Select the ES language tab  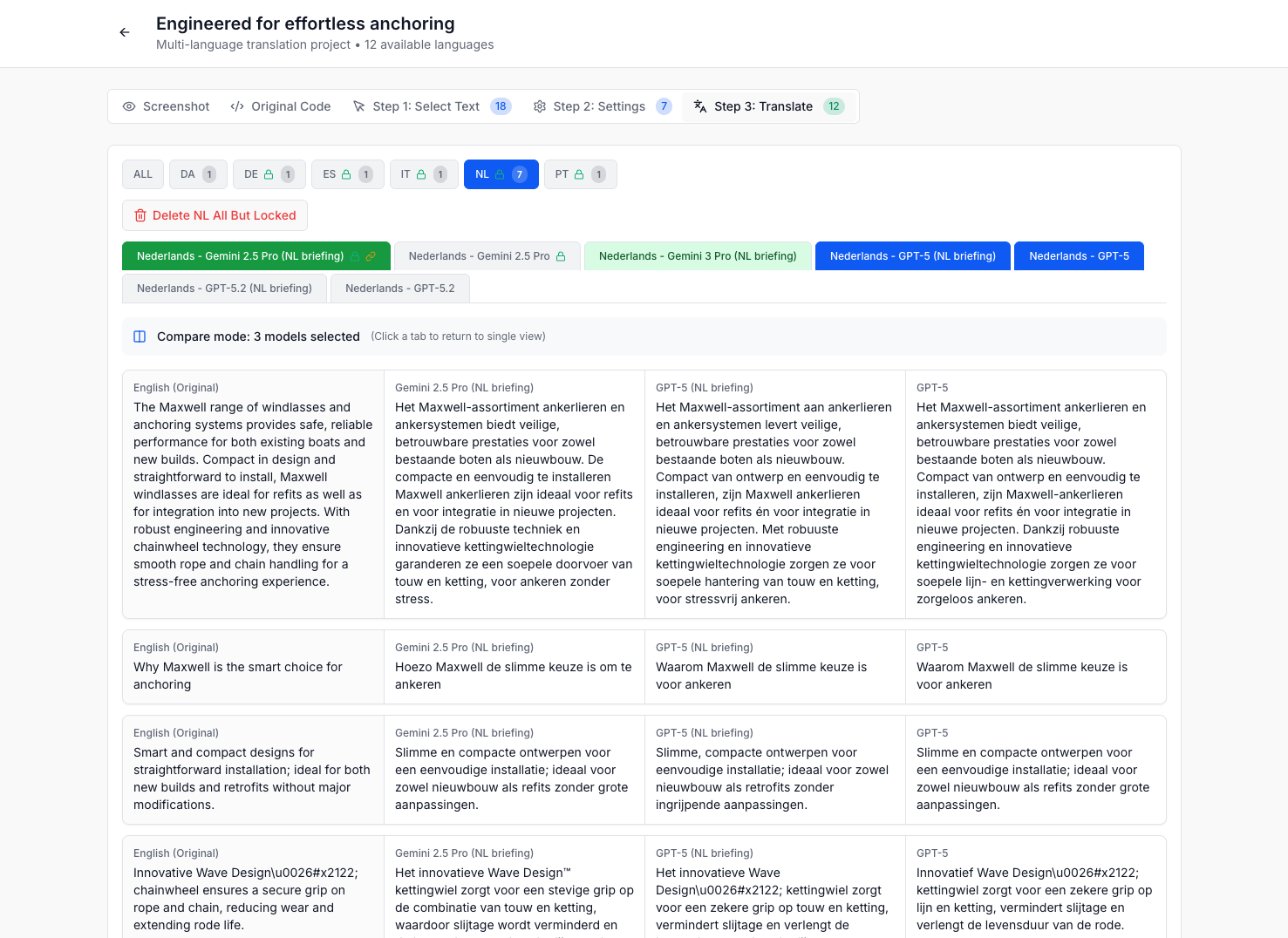pos(348,174)
